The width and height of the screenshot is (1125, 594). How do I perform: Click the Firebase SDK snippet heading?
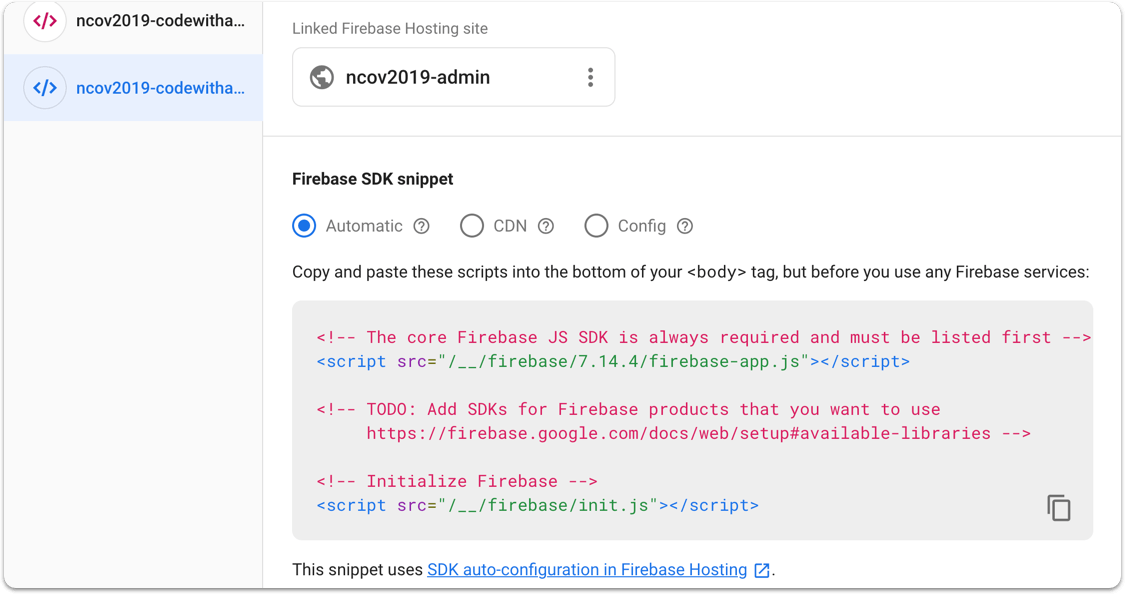pos(372,179)
